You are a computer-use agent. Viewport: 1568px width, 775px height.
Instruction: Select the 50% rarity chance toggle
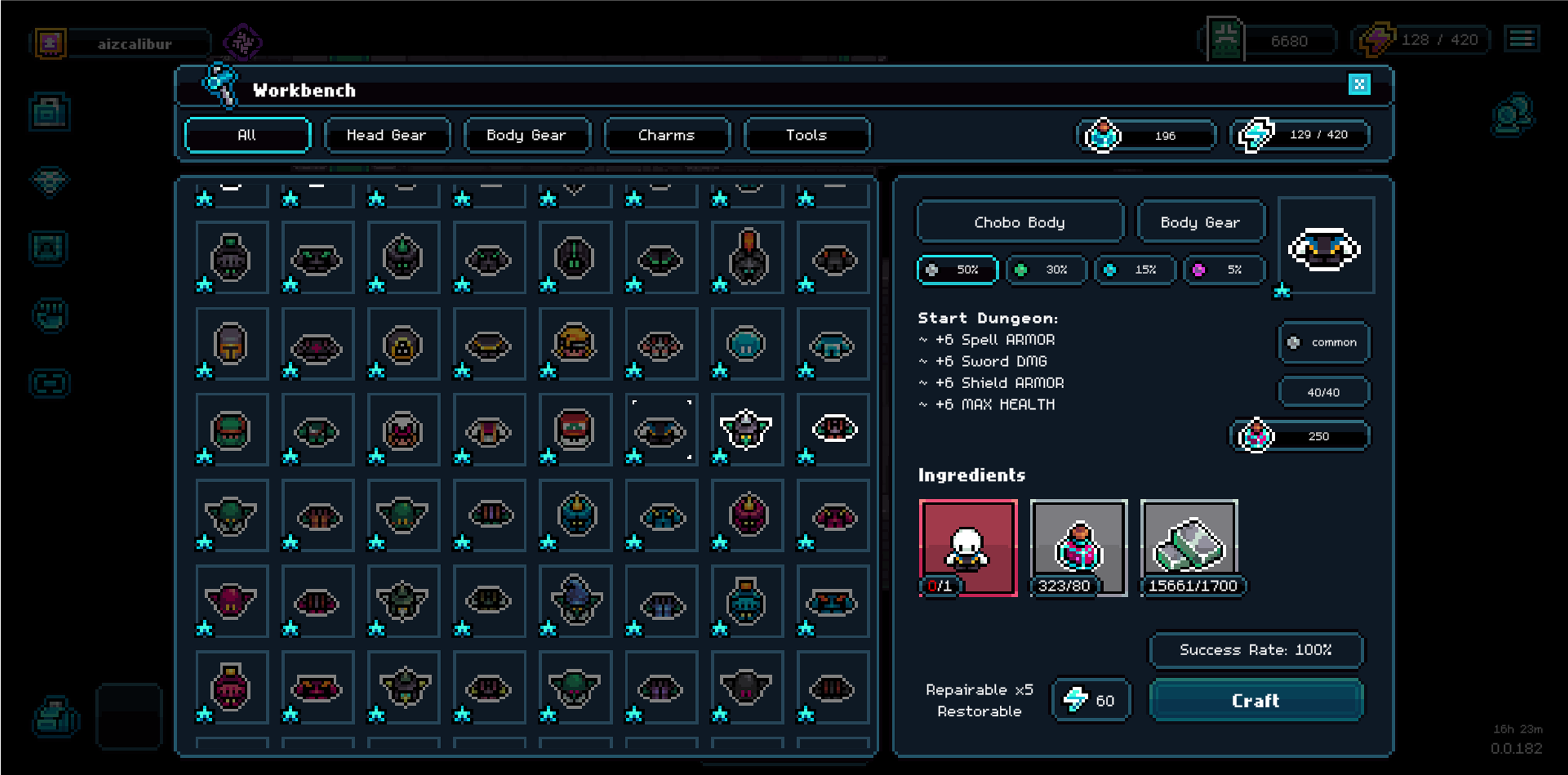(957, 269)
